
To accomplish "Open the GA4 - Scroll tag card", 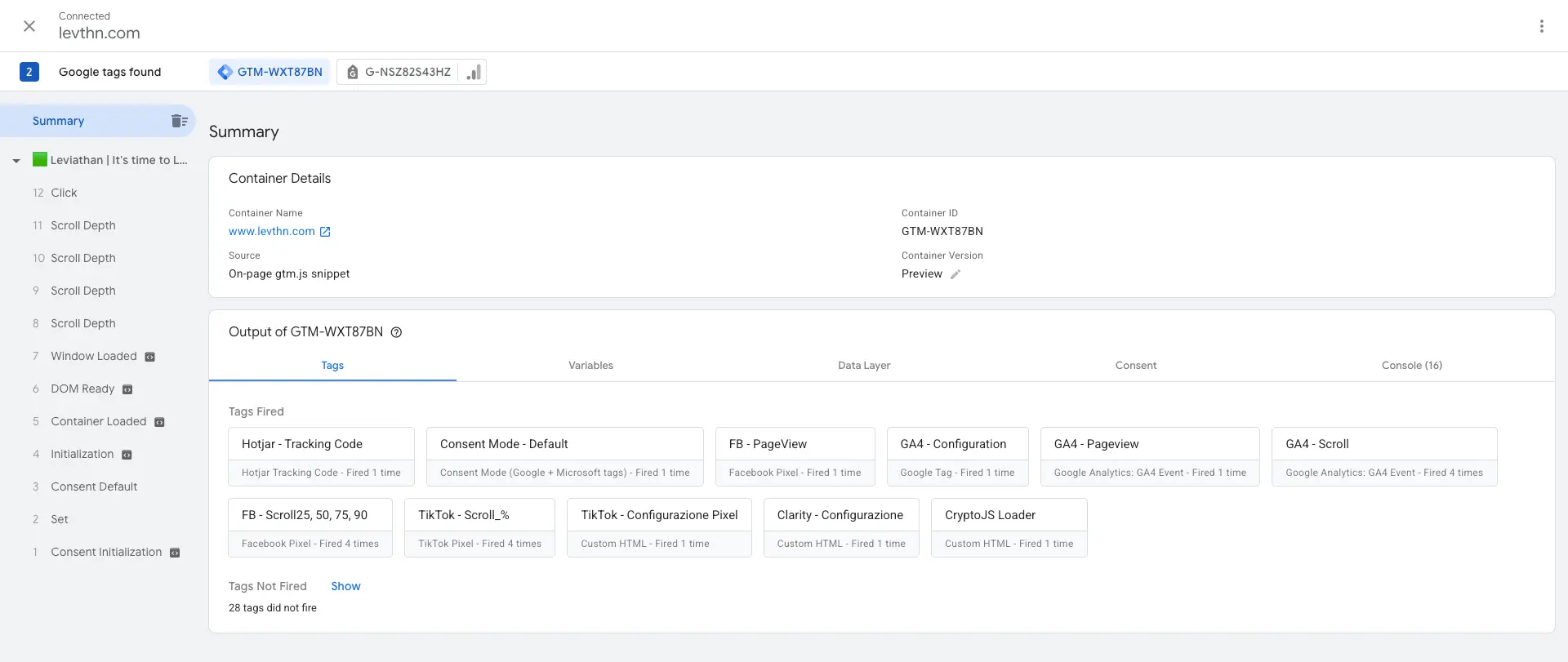I will tap(1383, 456).
